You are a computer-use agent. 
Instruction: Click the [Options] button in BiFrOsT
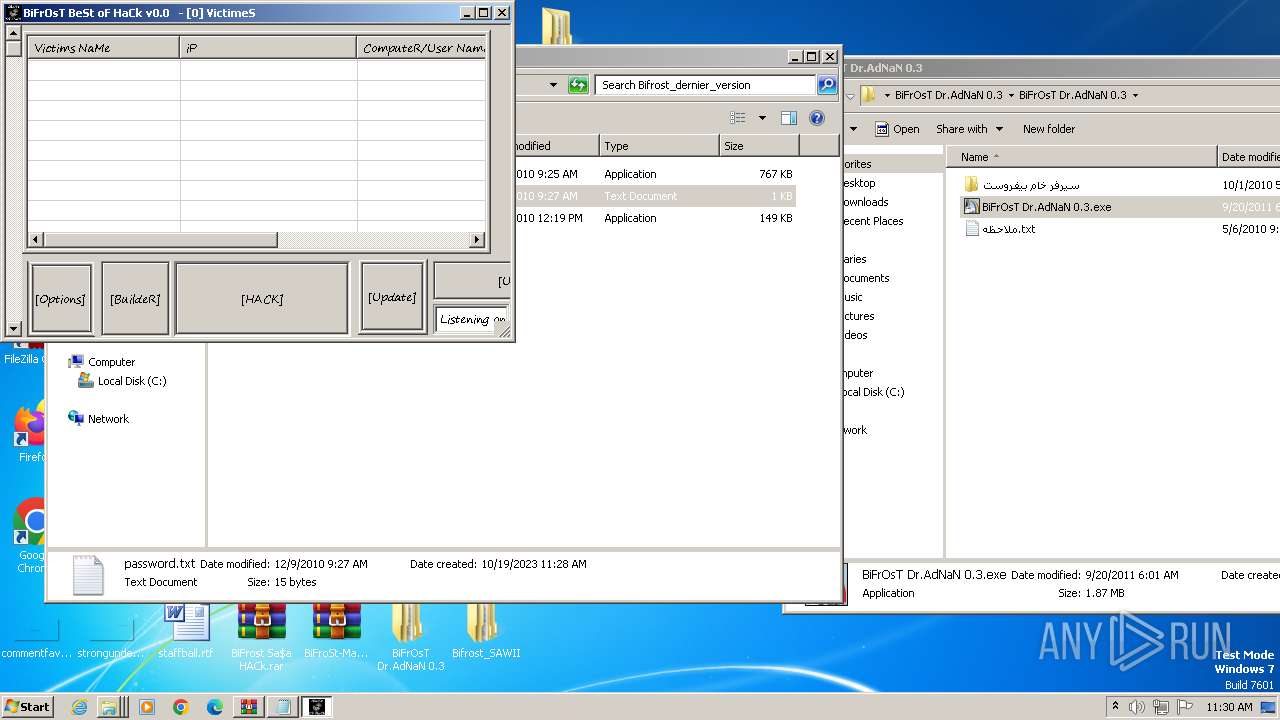pyautogui.click(x=61, y=298)
